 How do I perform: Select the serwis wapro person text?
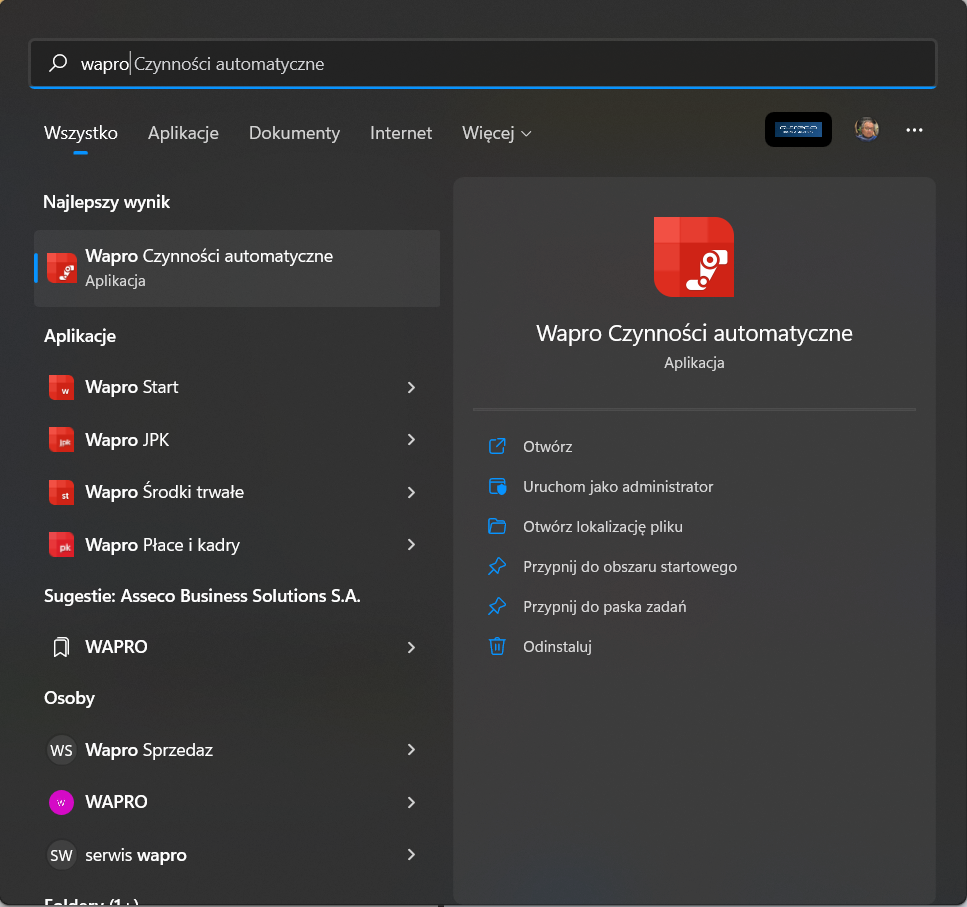[x=136, y=855]
